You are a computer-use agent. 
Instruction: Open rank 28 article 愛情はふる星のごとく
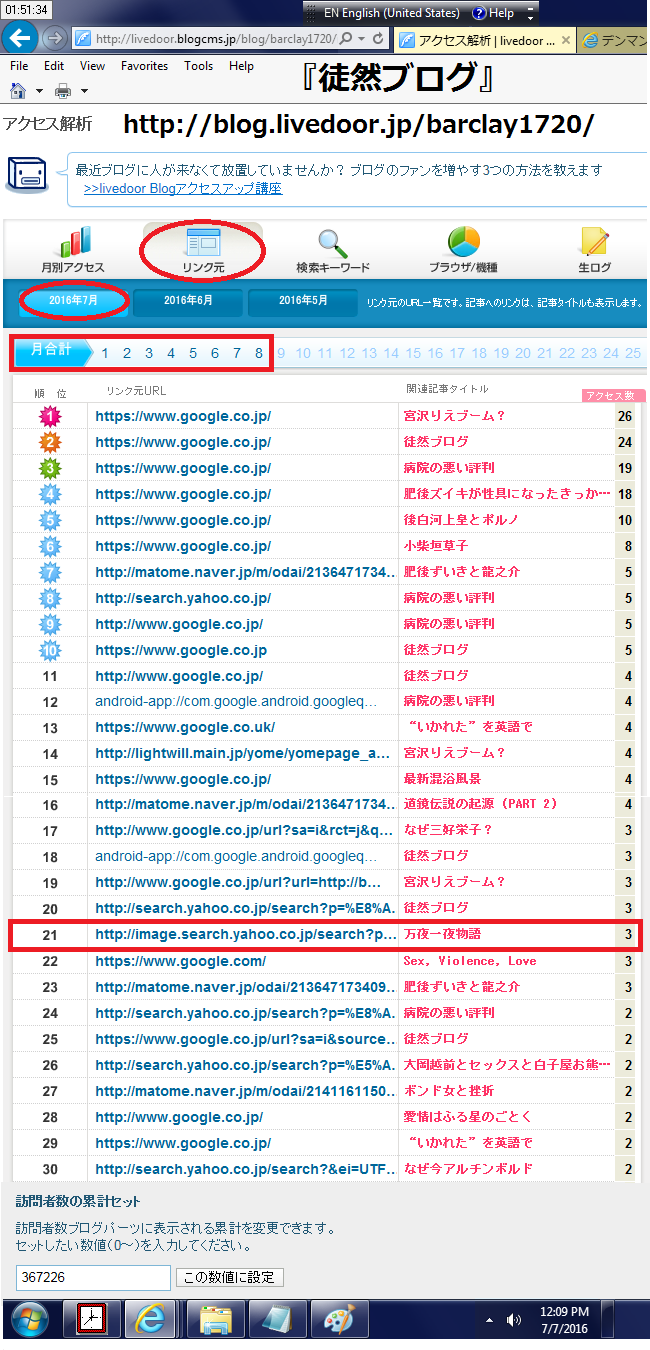467,1116
